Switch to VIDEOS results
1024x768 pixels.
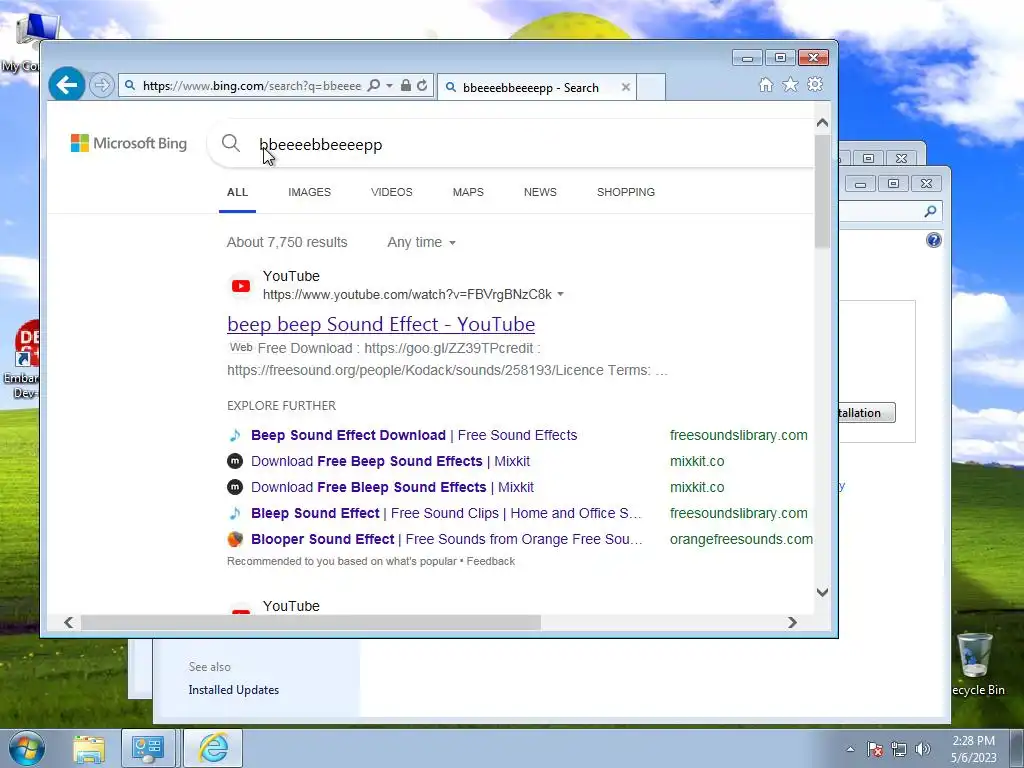[392, 192]
